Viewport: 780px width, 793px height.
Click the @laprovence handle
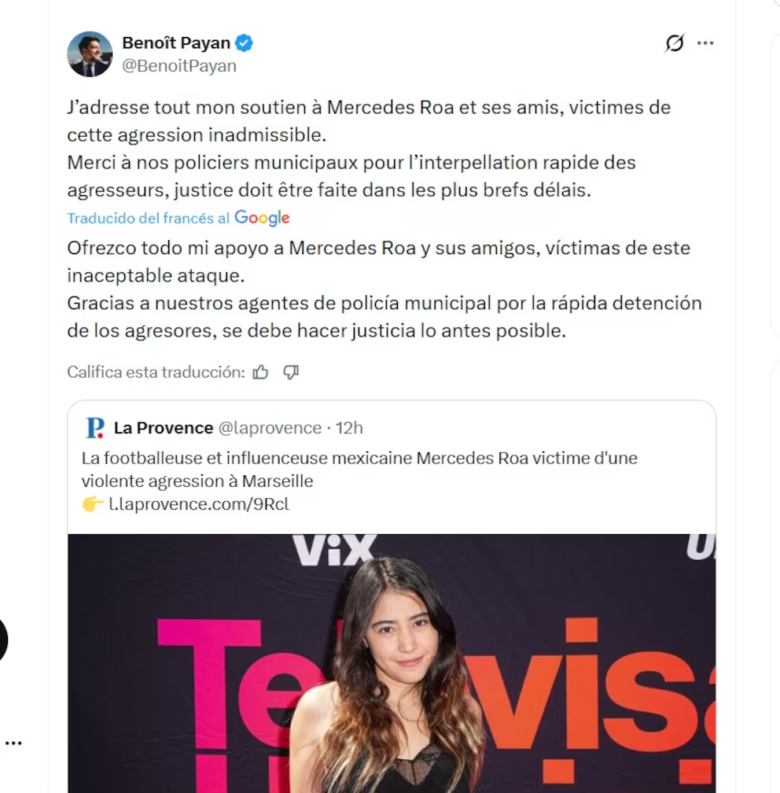tap(270, 428)
